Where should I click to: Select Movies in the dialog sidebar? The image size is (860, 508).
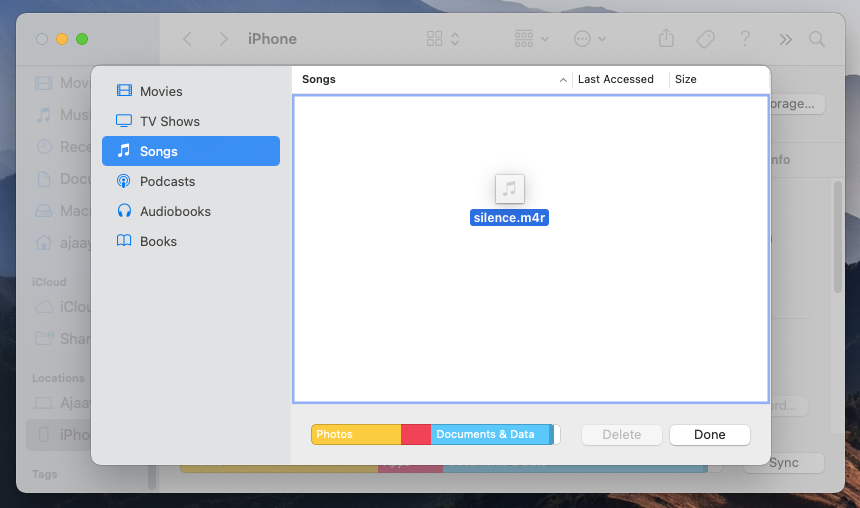click(x=191, y=91)
